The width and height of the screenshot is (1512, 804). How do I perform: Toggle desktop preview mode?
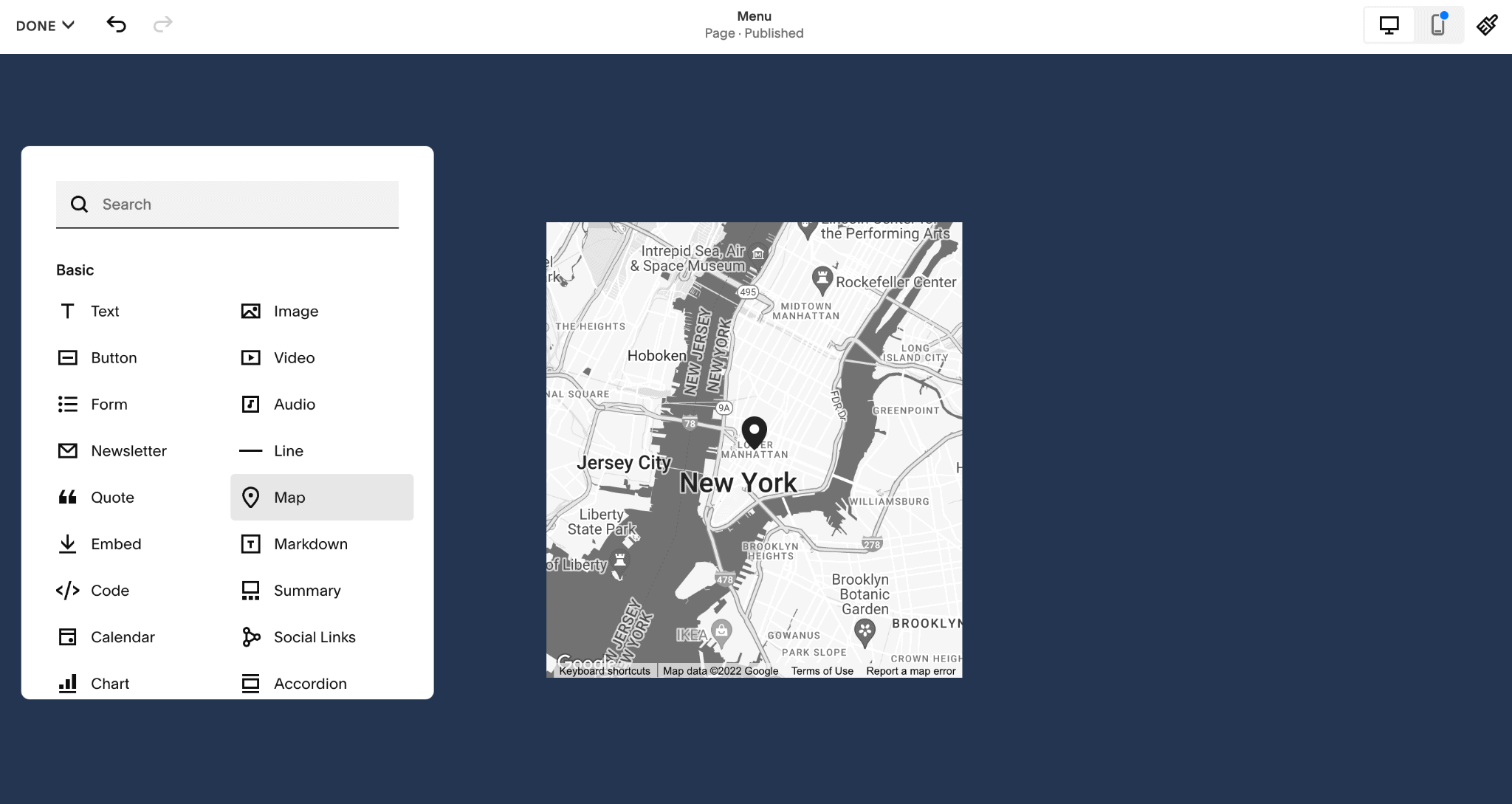coord(1390,26)
